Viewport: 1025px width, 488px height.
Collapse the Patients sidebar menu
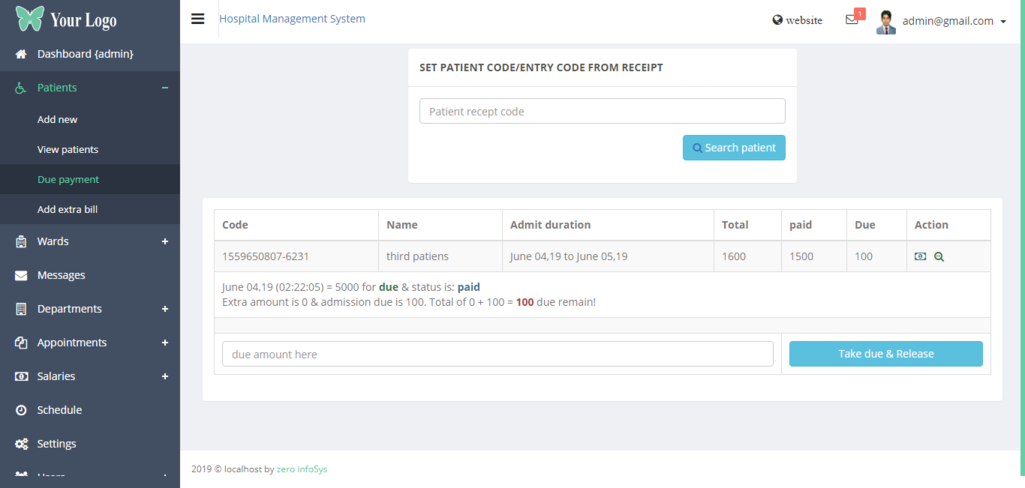[165, 88]
